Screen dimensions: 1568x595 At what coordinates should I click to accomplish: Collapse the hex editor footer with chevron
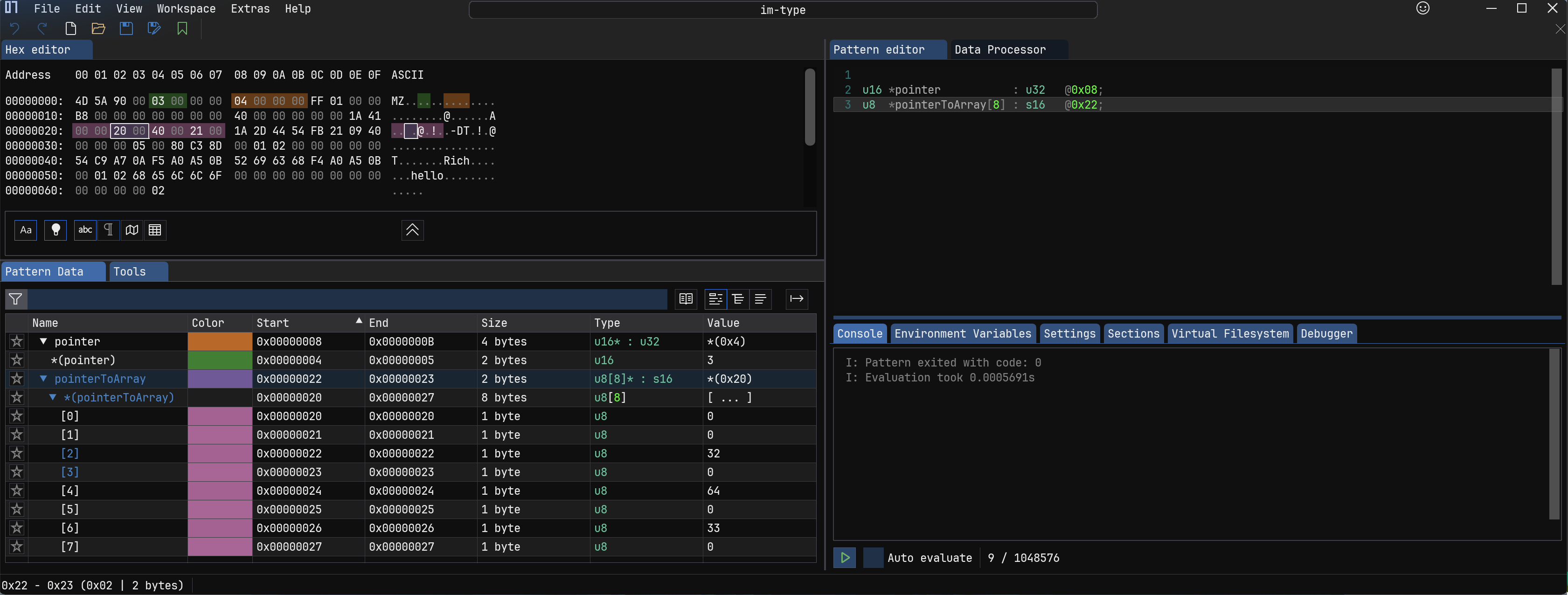412,230
